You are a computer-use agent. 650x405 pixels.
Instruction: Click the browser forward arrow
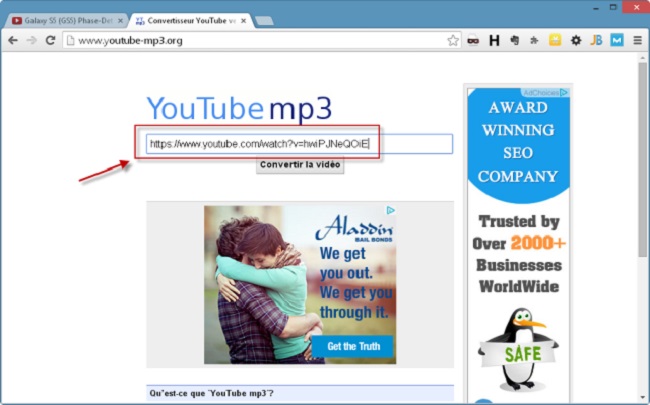(32, 40)
